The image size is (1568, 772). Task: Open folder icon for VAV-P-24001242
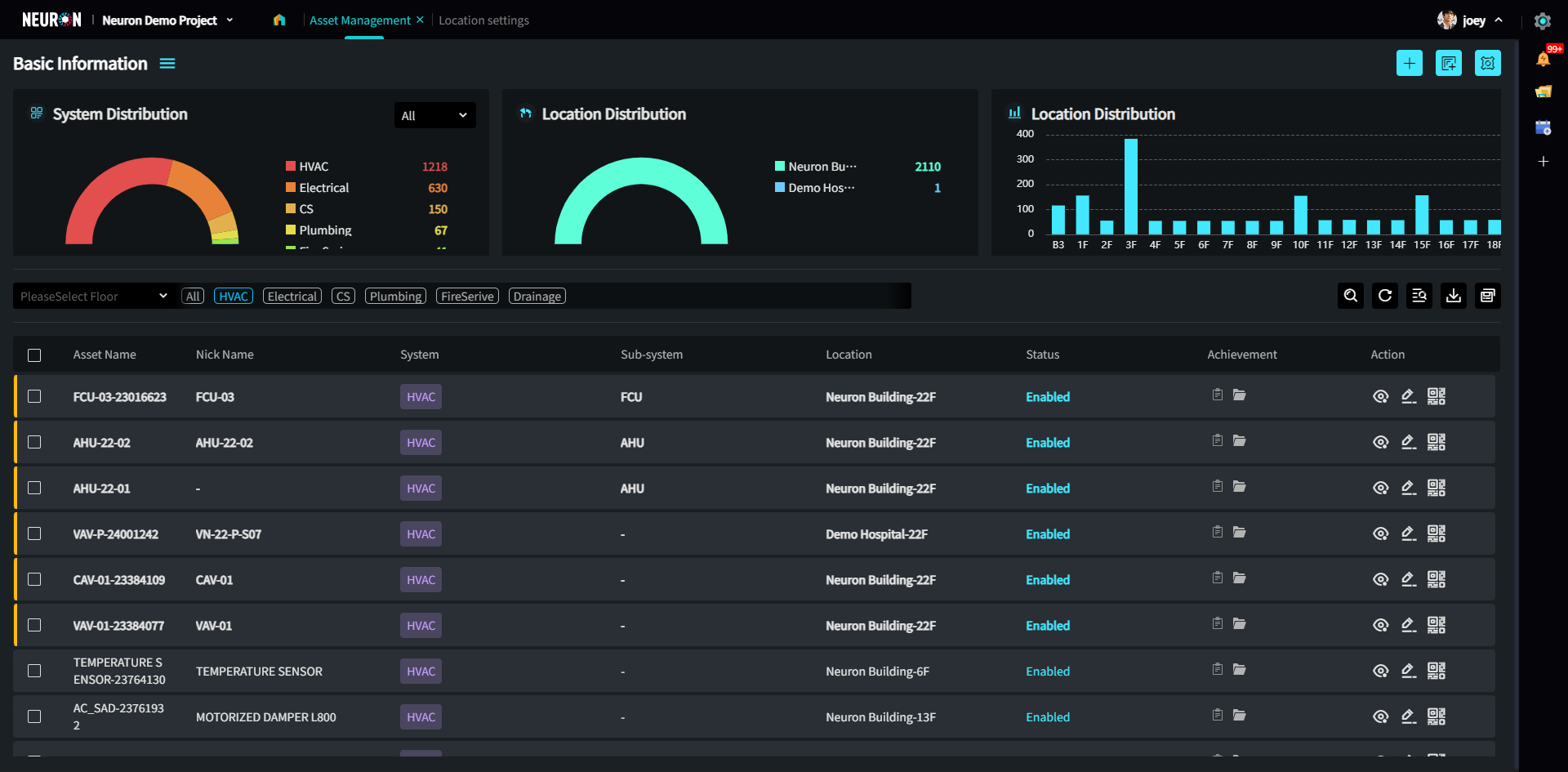(x=1240, y=532)
